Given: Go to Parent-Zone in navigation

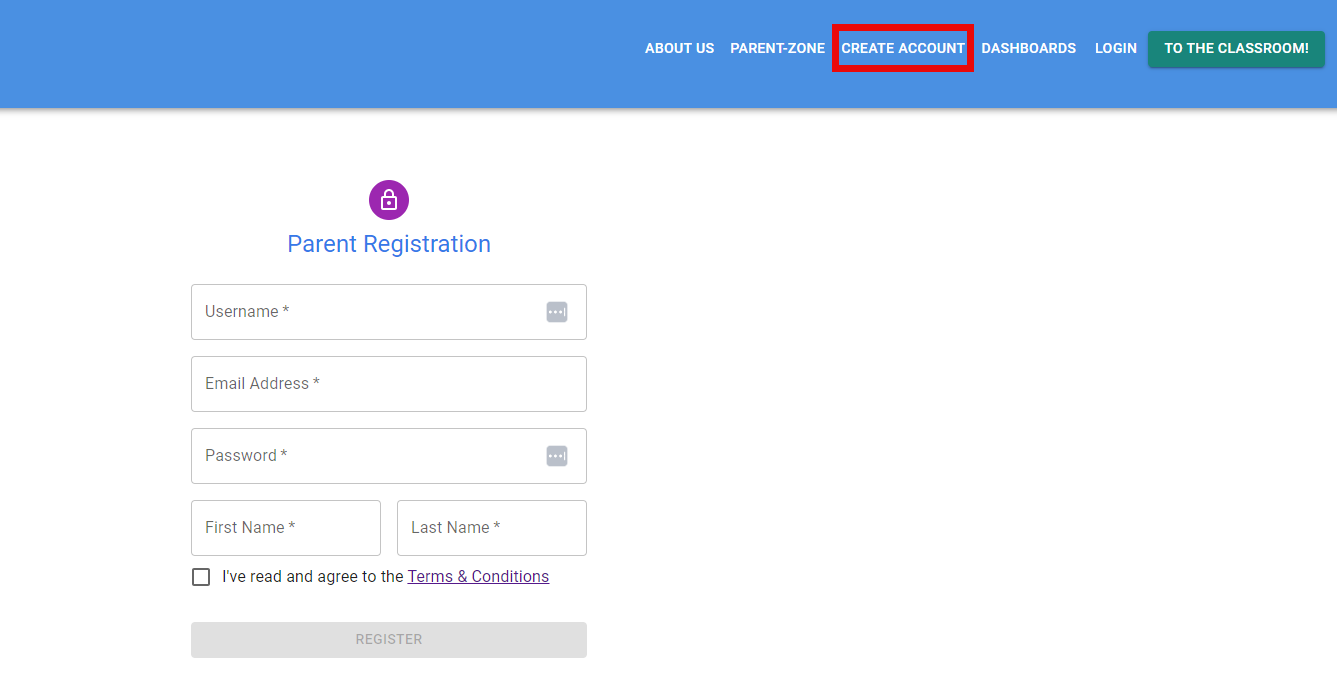Looking at the screenshot, I should [x=777, y=48].
